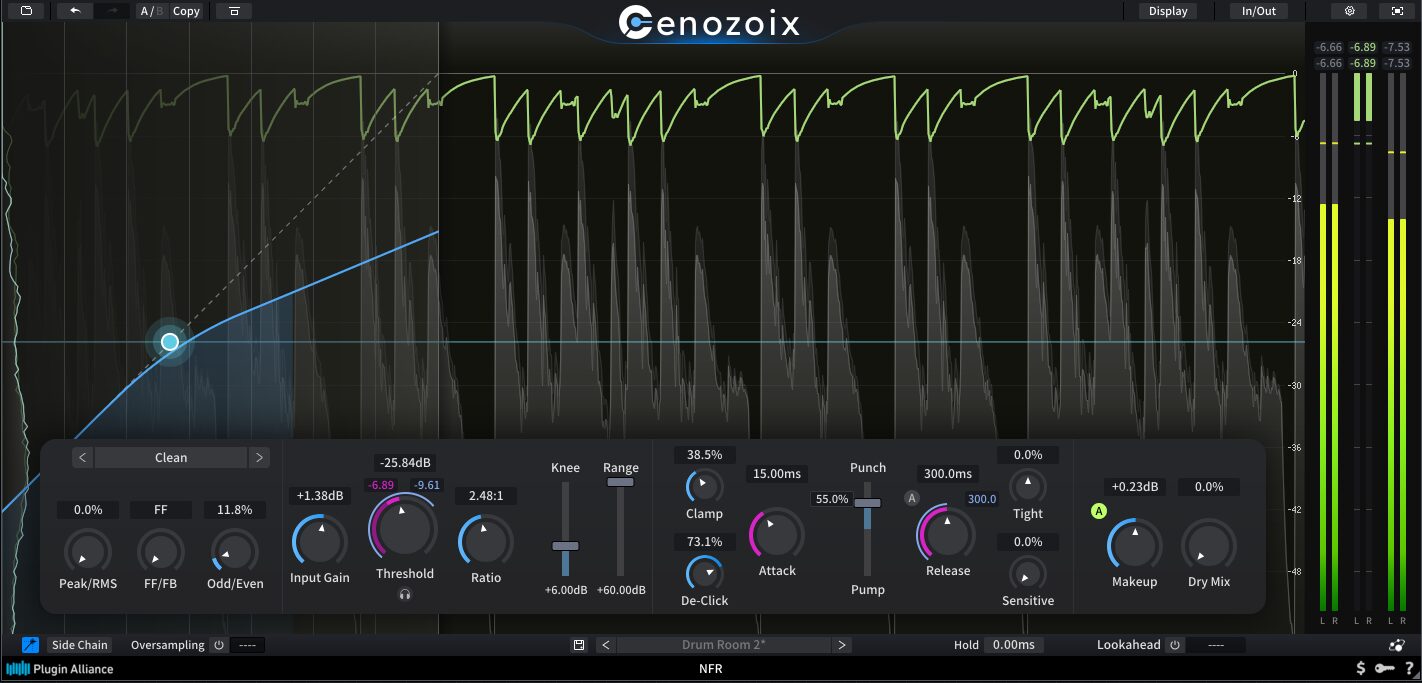Open the Display menu
1422x683 pixels.
click(x=1168, y=11)
